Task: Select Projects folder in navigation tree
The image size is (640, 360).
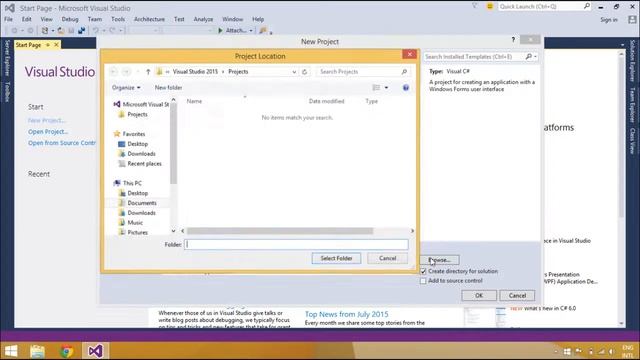Action: tap(133, 115)
